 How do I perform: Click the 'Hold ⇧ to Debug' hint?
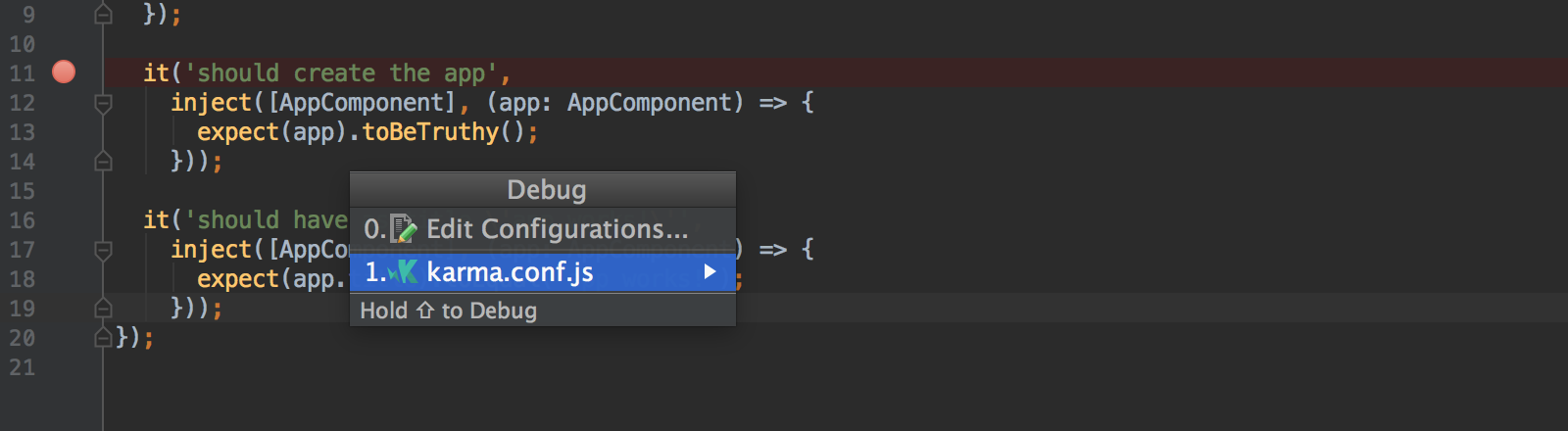tap(449, 311)
